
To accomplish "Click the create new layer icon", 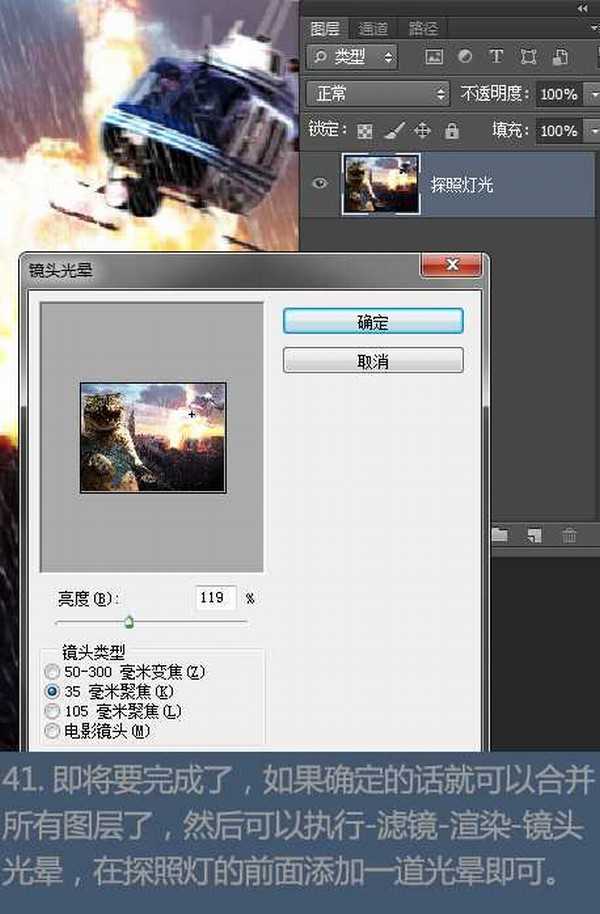I will pos(535,536).
